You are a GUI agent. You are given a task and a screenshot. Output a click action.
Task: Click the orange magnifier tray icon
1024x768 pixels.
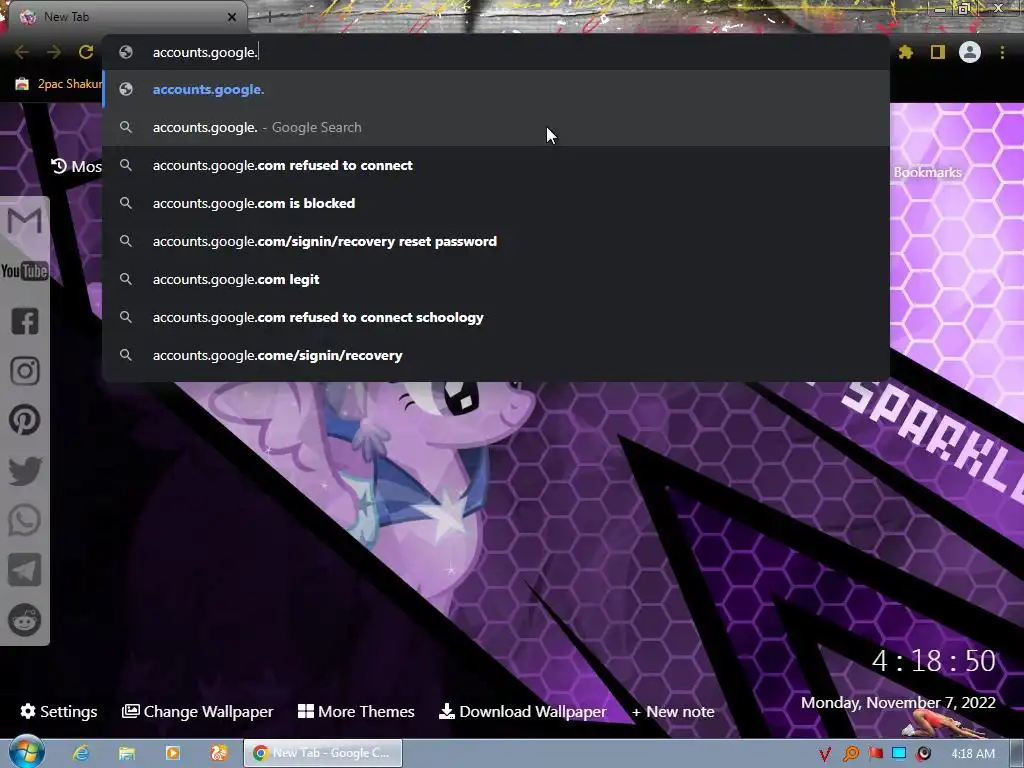(x=850, y=754)
